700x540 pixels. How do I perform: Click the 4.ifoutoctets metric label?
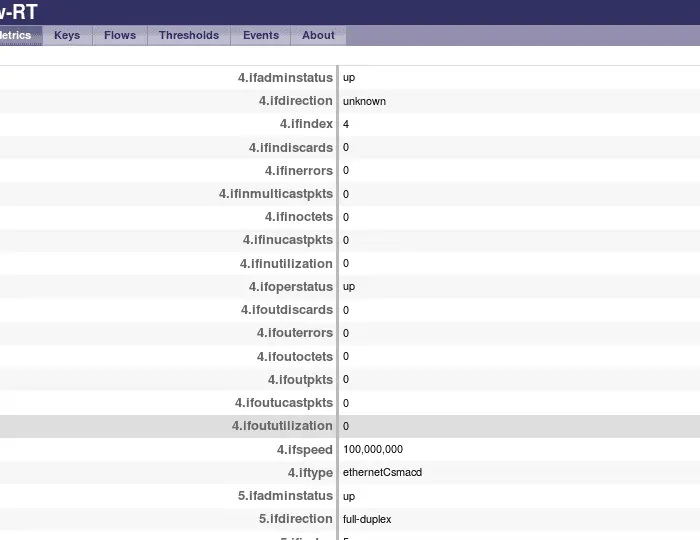coord(295,357)
